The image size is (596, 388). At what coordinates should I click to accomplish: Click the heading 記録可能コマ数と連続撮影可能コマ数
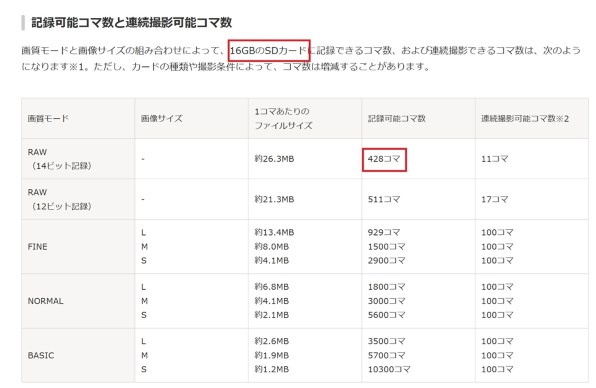132,22
